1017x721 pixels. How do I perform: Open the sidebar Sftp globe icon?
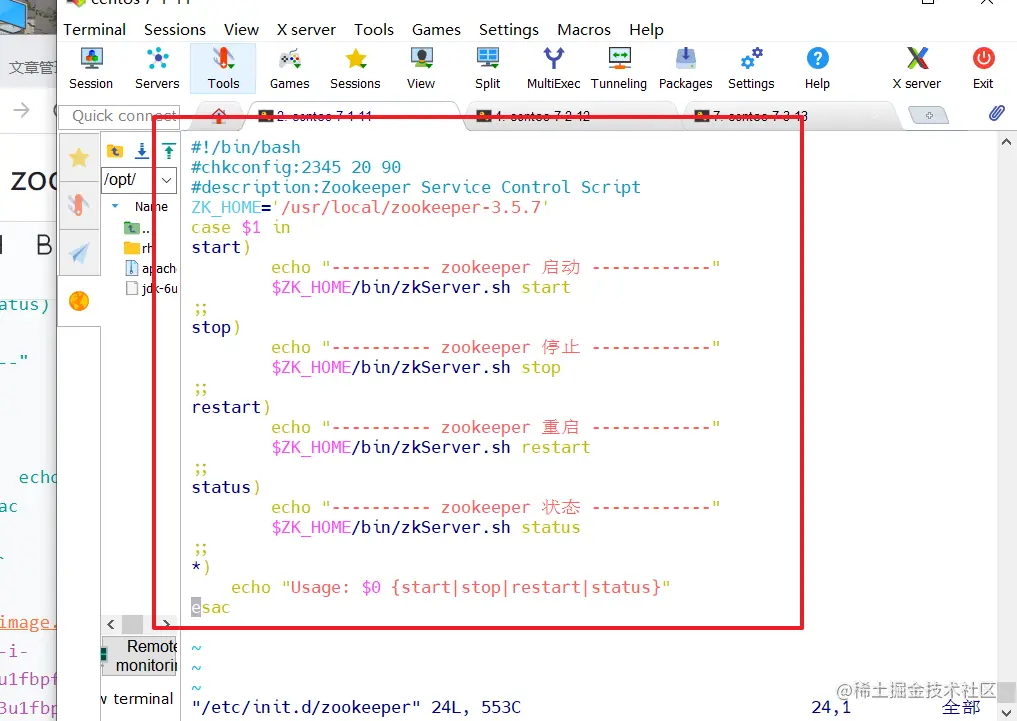pos(79,301)
